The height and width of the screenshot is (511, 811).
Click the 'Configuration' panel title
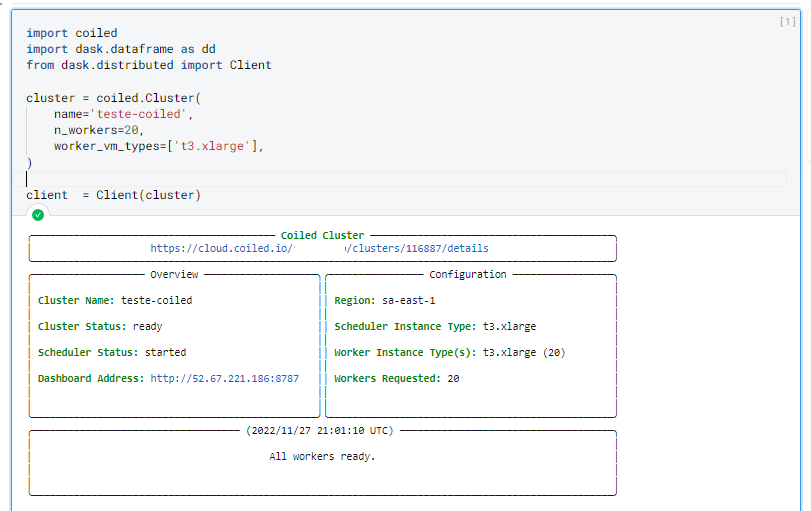pyautogui.click(x=467, y=274)
